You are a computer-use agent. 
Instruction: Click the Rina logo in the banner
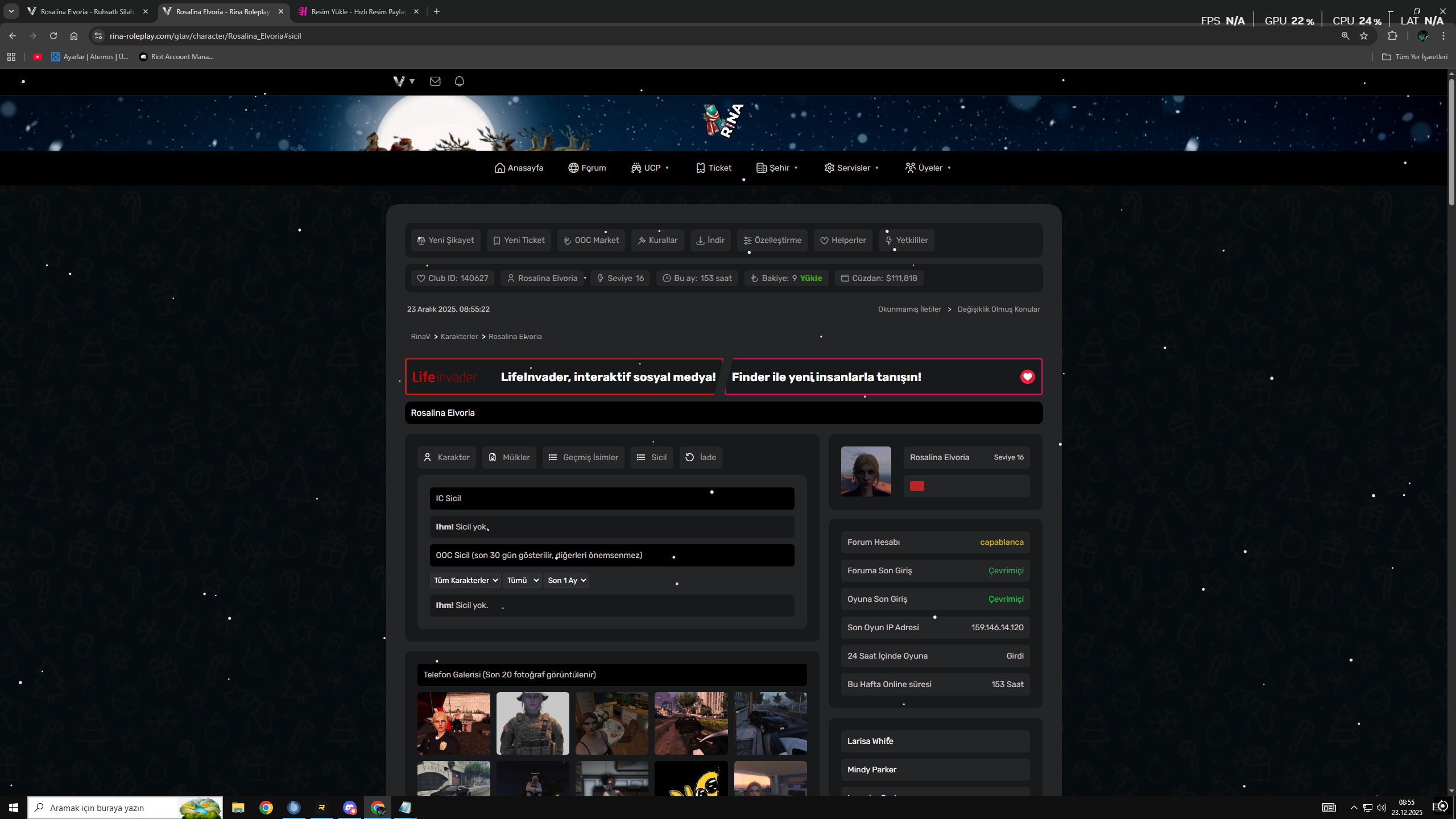723,121
